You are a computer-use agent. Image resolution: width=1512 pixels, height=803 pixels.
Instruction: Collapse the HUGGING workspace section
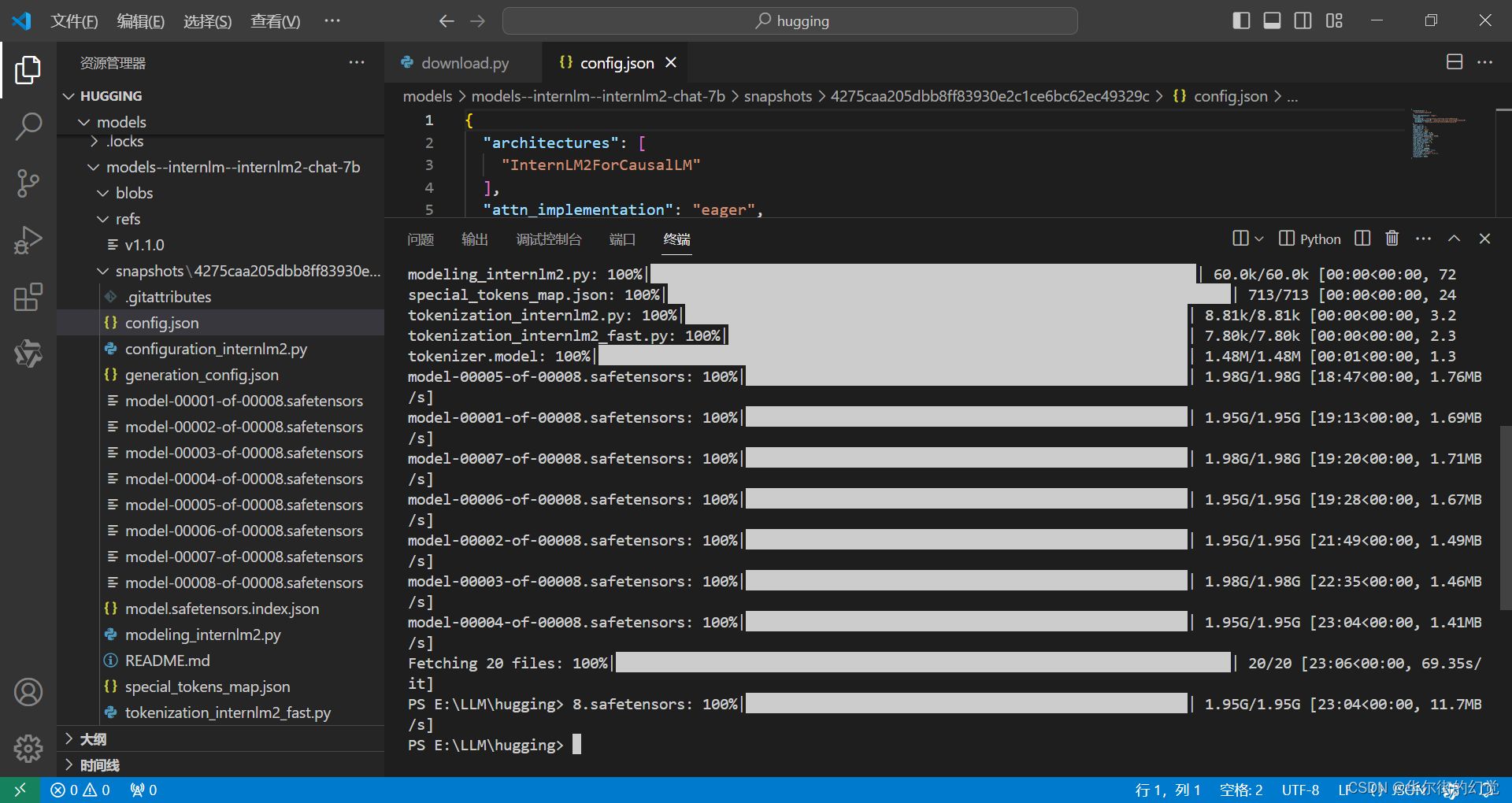(220, 96)
